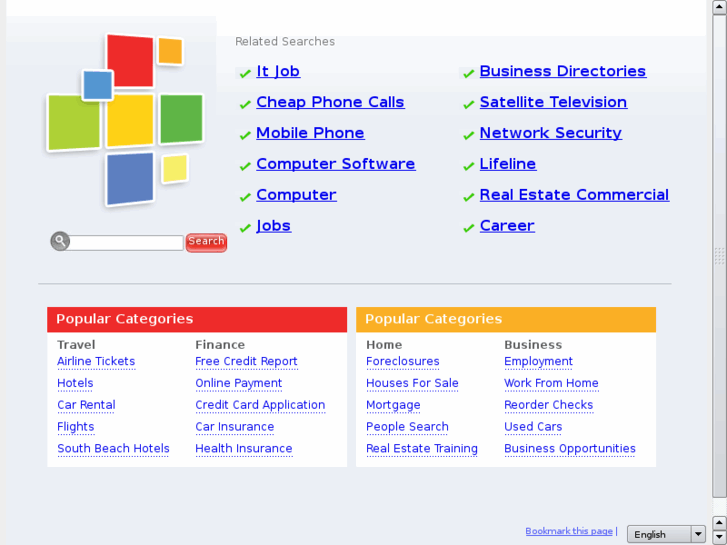Open the Business Directories link
Viewport: 727px width, 545px height.
(x=563, y=71)
